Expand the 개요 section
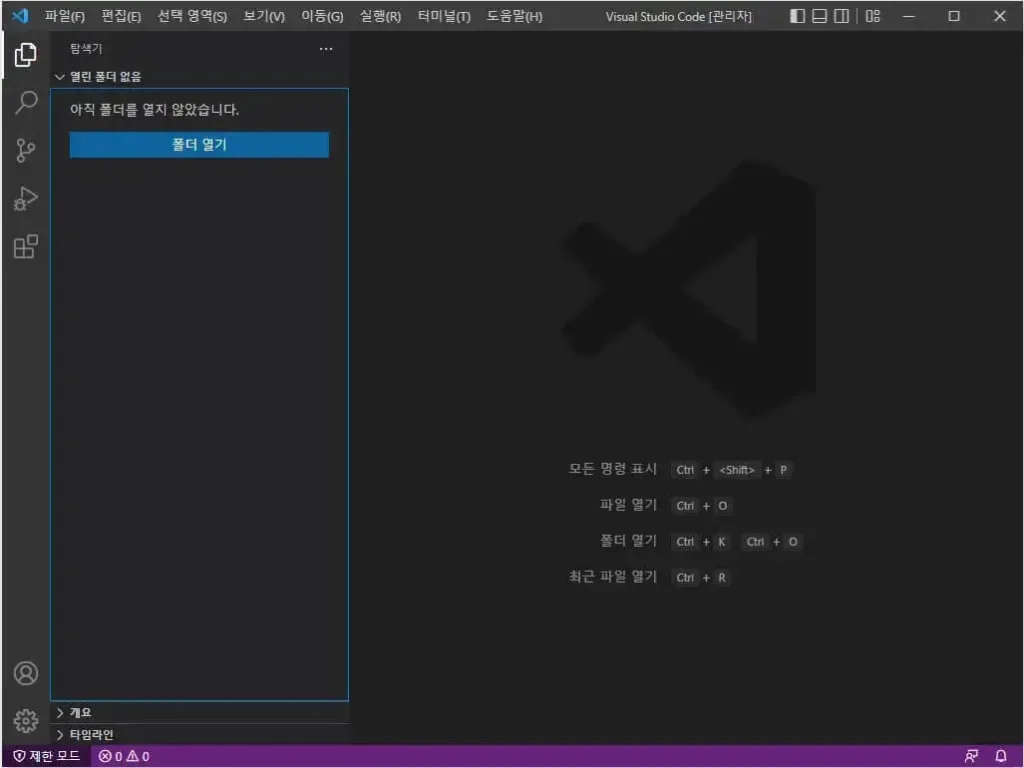 tap(199, 712)
